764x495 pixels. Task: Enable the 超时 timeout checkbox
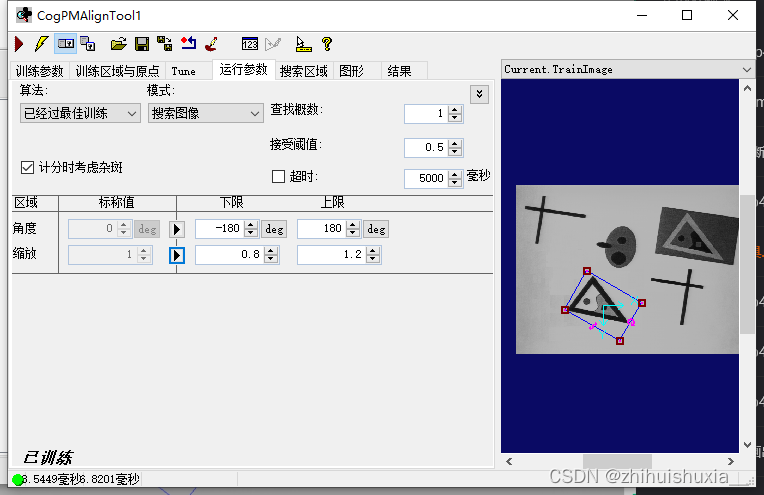(278, 176)
